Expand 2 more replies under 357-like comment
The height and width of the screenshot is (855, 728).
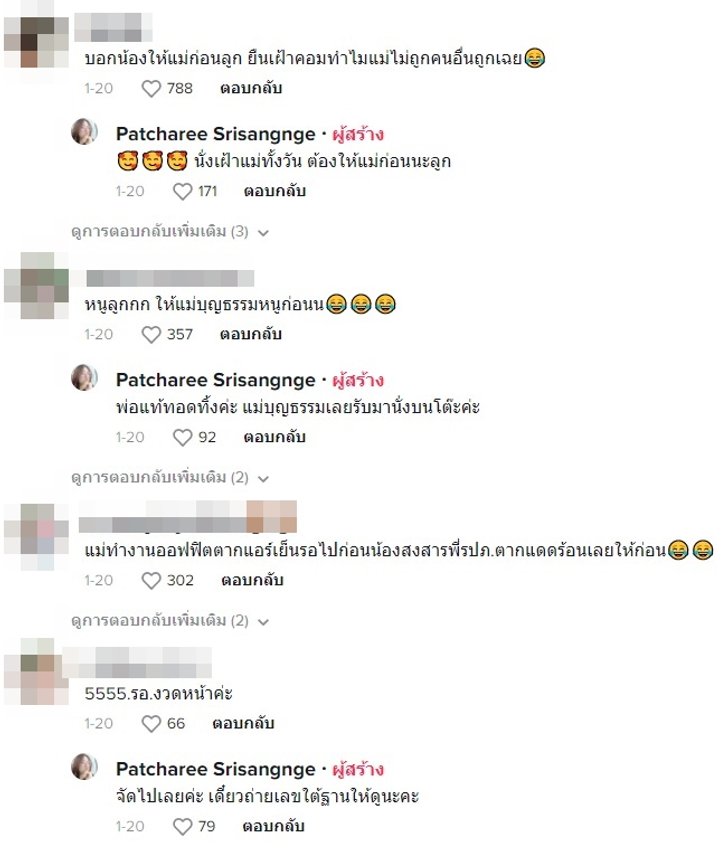(x=170, y=478)
